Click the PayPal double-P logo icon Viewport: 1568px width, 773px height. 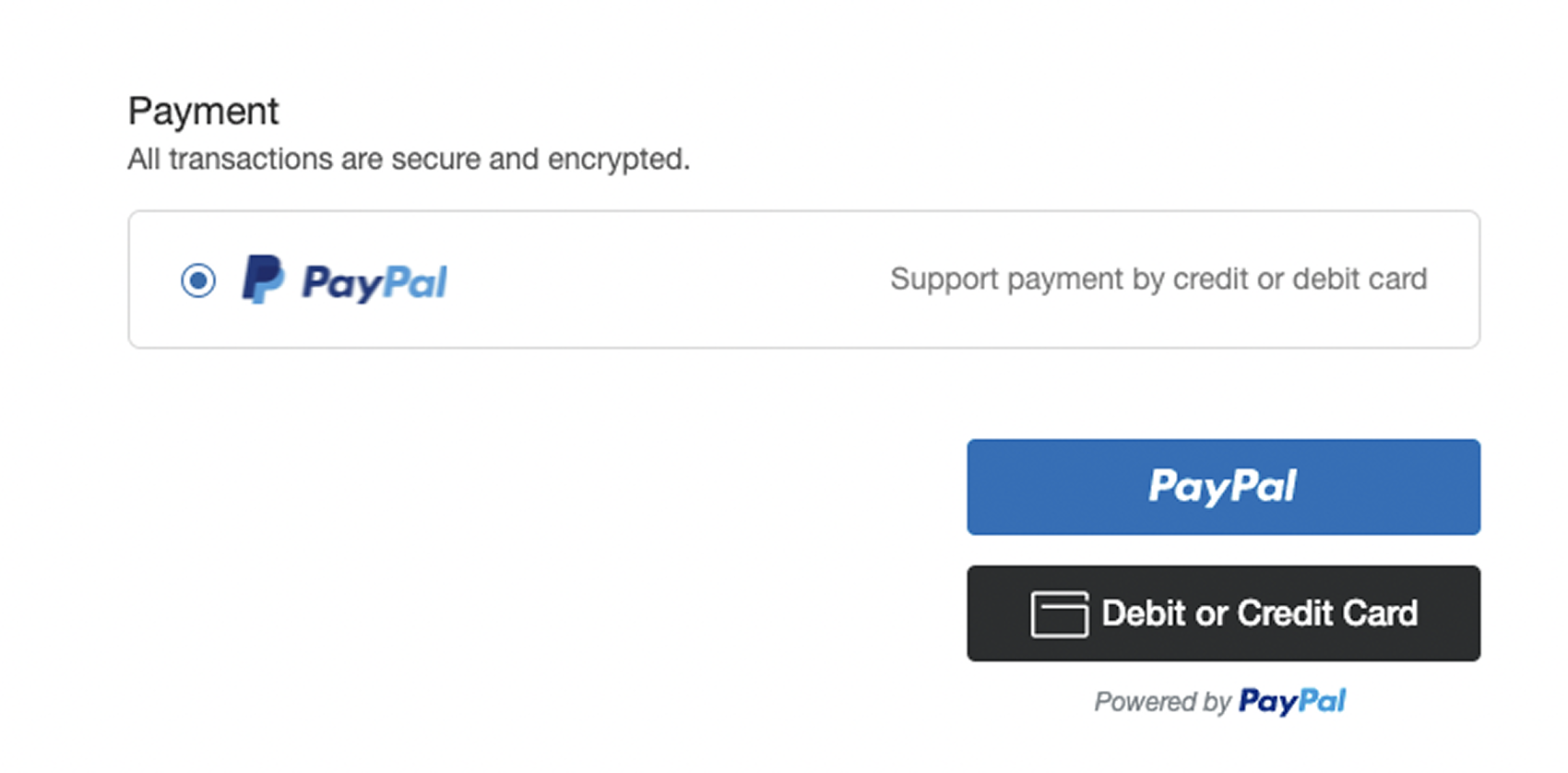pos(263,279)
